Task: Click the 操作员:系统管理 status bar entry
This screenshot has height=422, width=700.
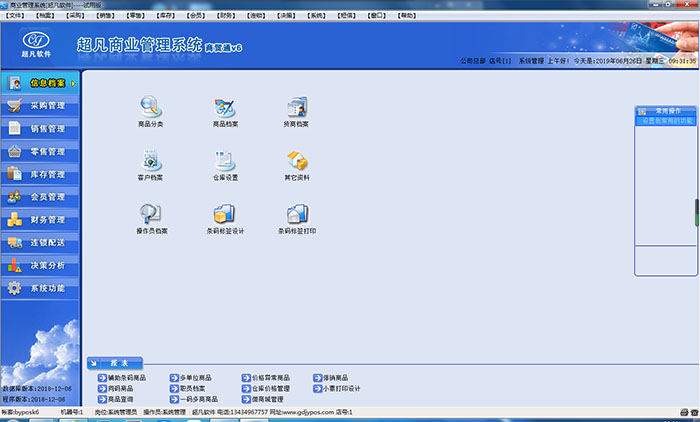Action: 164,412
